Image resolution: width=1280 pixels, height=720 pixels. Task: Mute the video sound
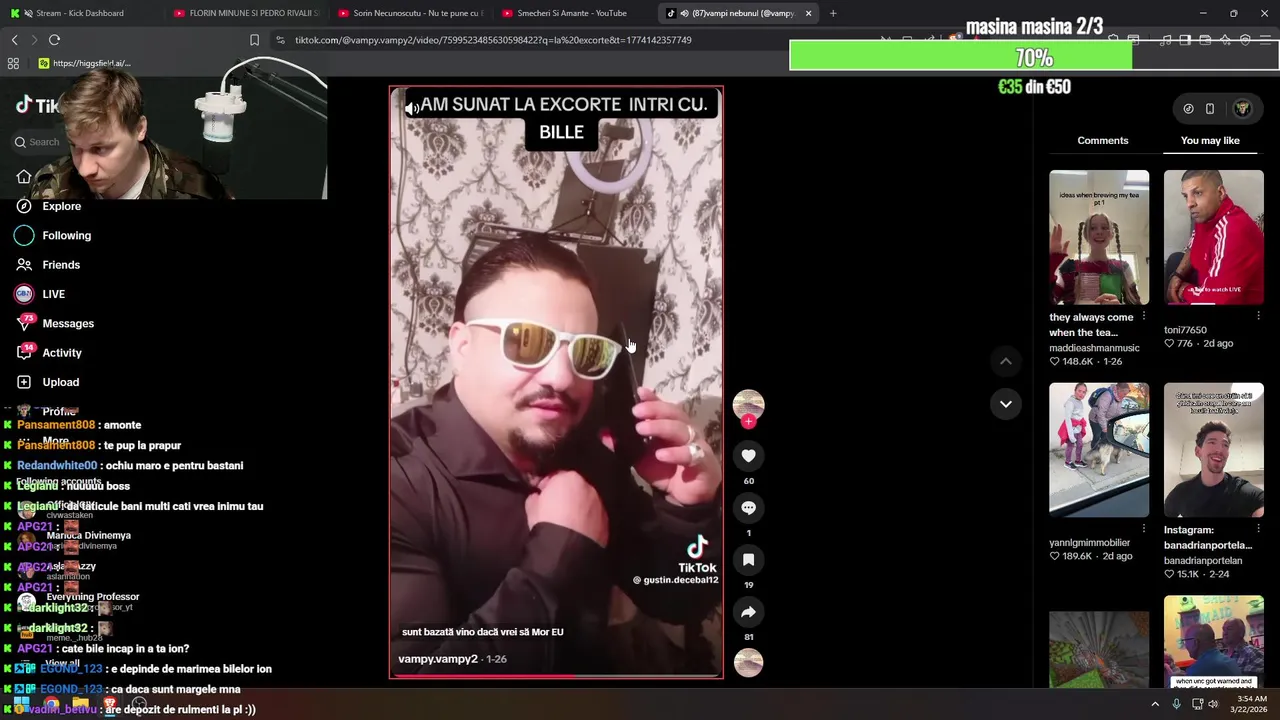pyautogui.click(x=412, y=108)
